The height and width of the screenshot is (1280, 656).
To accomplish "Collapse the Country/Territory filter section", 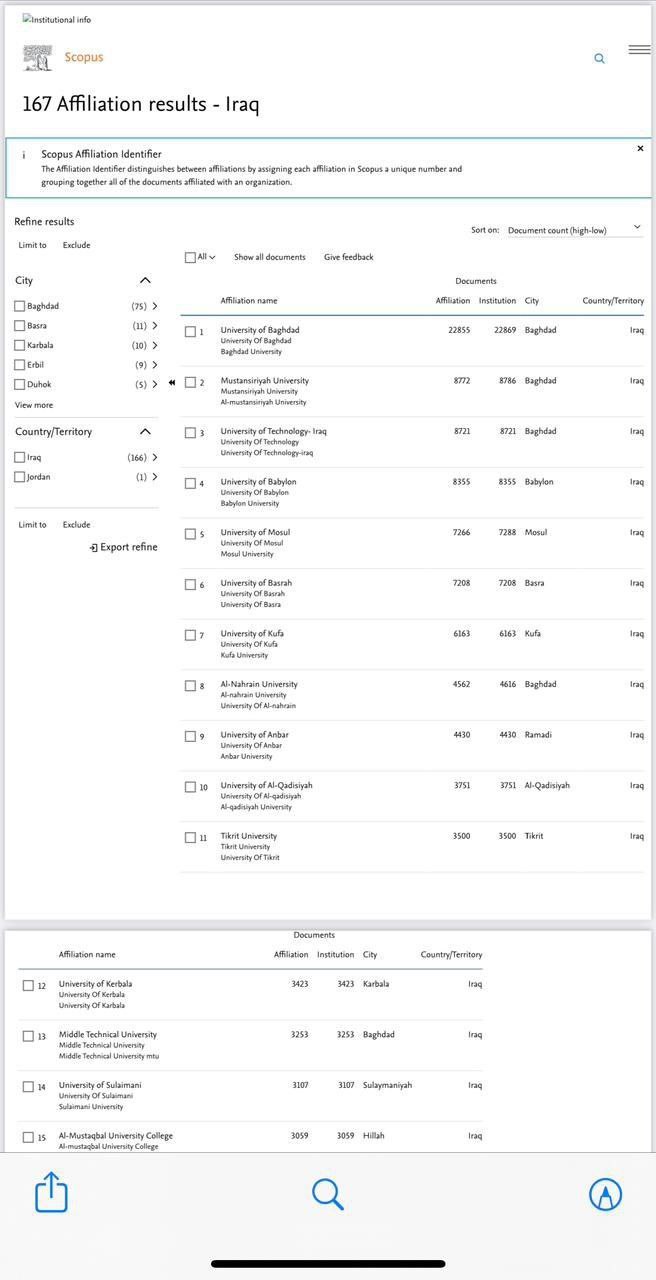I will tap(145, 432).
